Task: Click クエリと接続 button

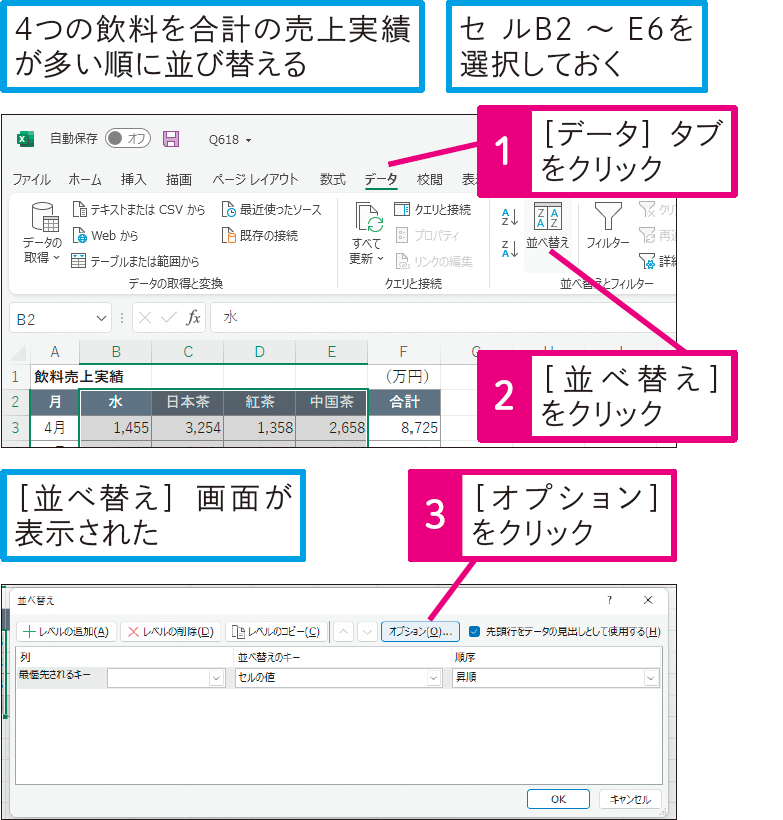Action: click(x=433, y=210)
